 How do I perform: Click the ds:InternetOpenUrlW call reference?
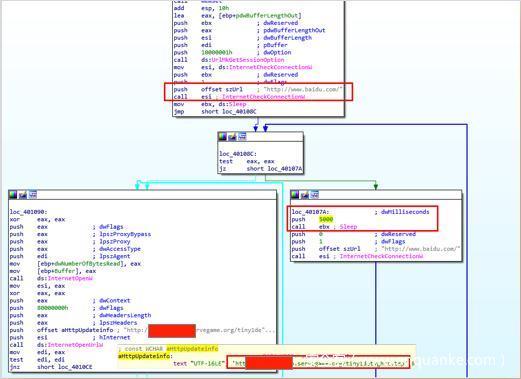pos(70,345)
